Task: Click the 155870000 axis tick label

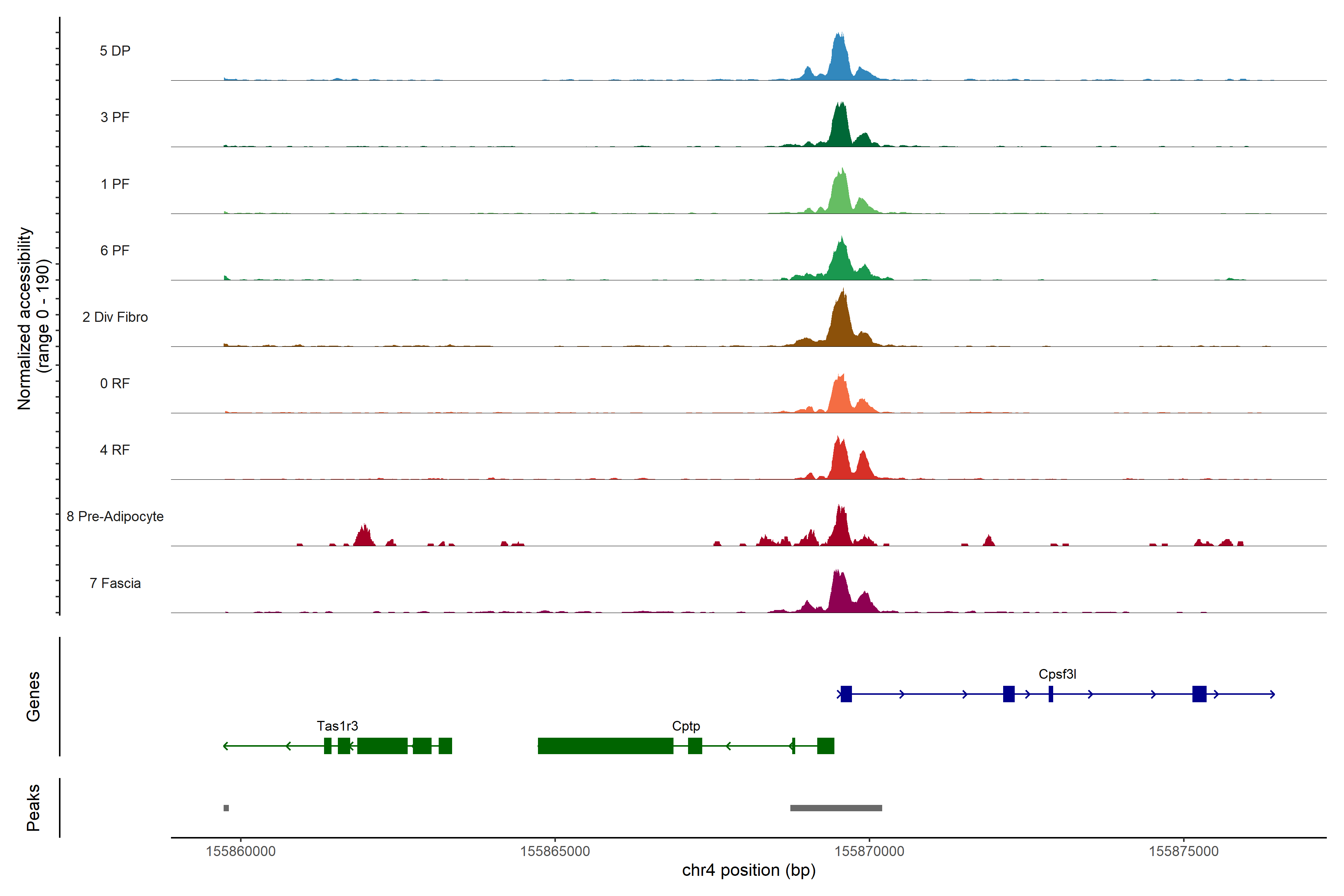Action: pyautogui.click(x=869, y=852)
